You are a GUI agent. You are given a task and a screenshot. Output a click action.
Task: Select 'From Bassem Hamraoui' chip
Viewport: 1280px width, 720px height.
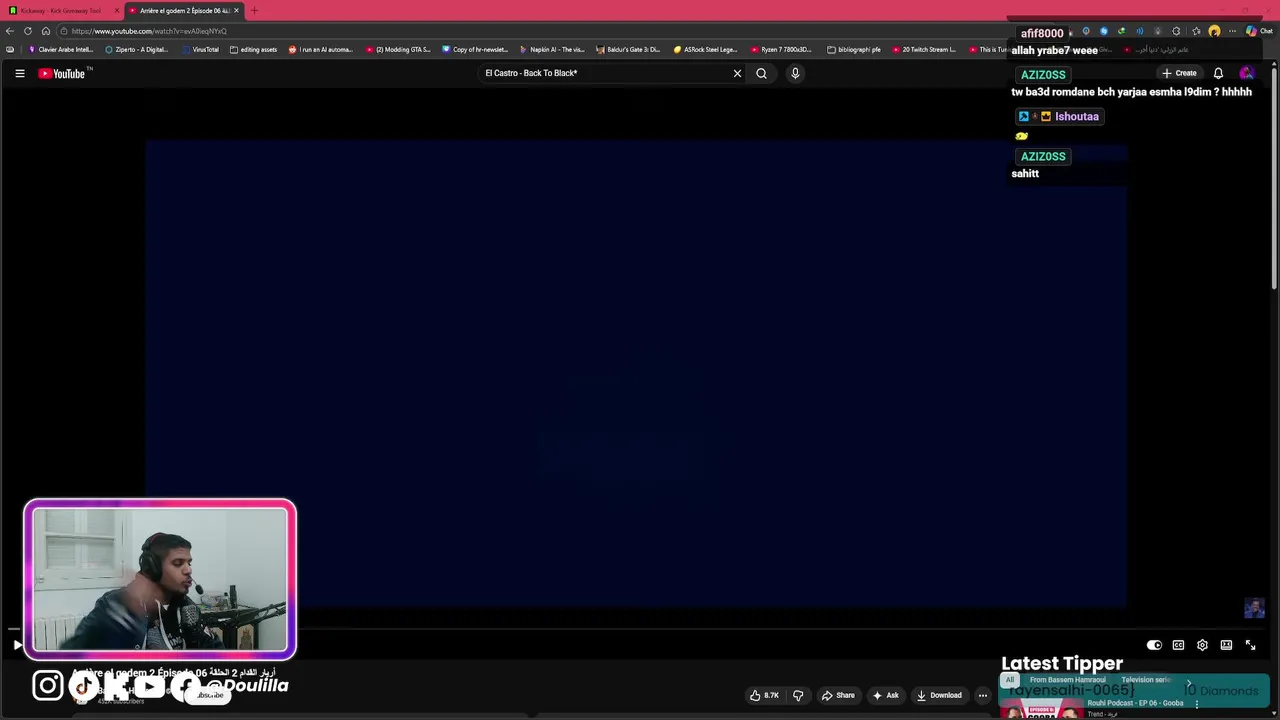(x=1067, y=680)
